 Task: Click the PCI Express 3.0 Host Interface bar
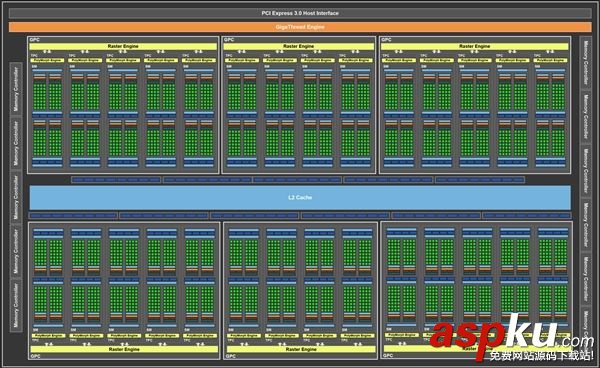(300, 13)
